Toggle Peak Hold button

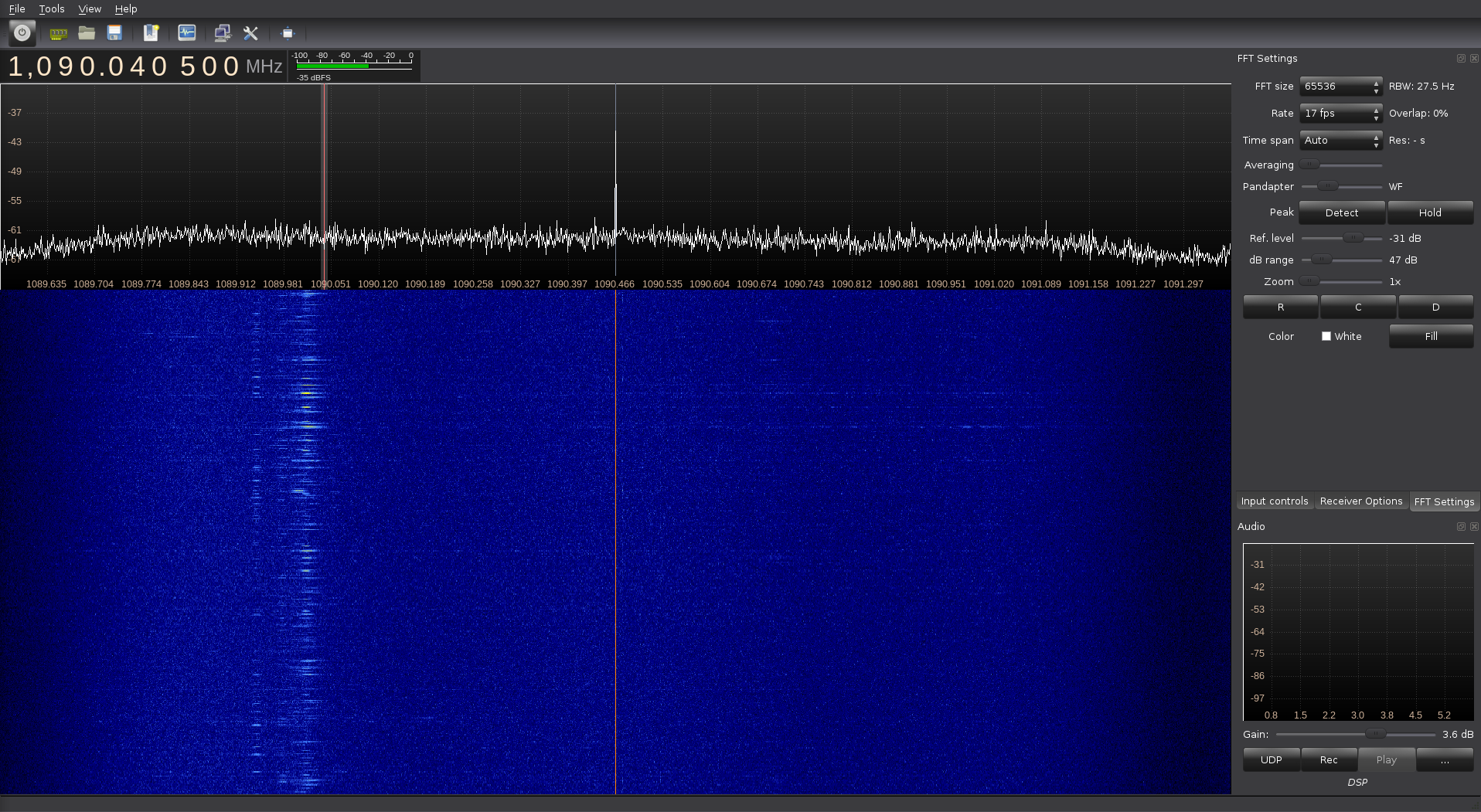pyautogui.click(x=1430, y=212)
